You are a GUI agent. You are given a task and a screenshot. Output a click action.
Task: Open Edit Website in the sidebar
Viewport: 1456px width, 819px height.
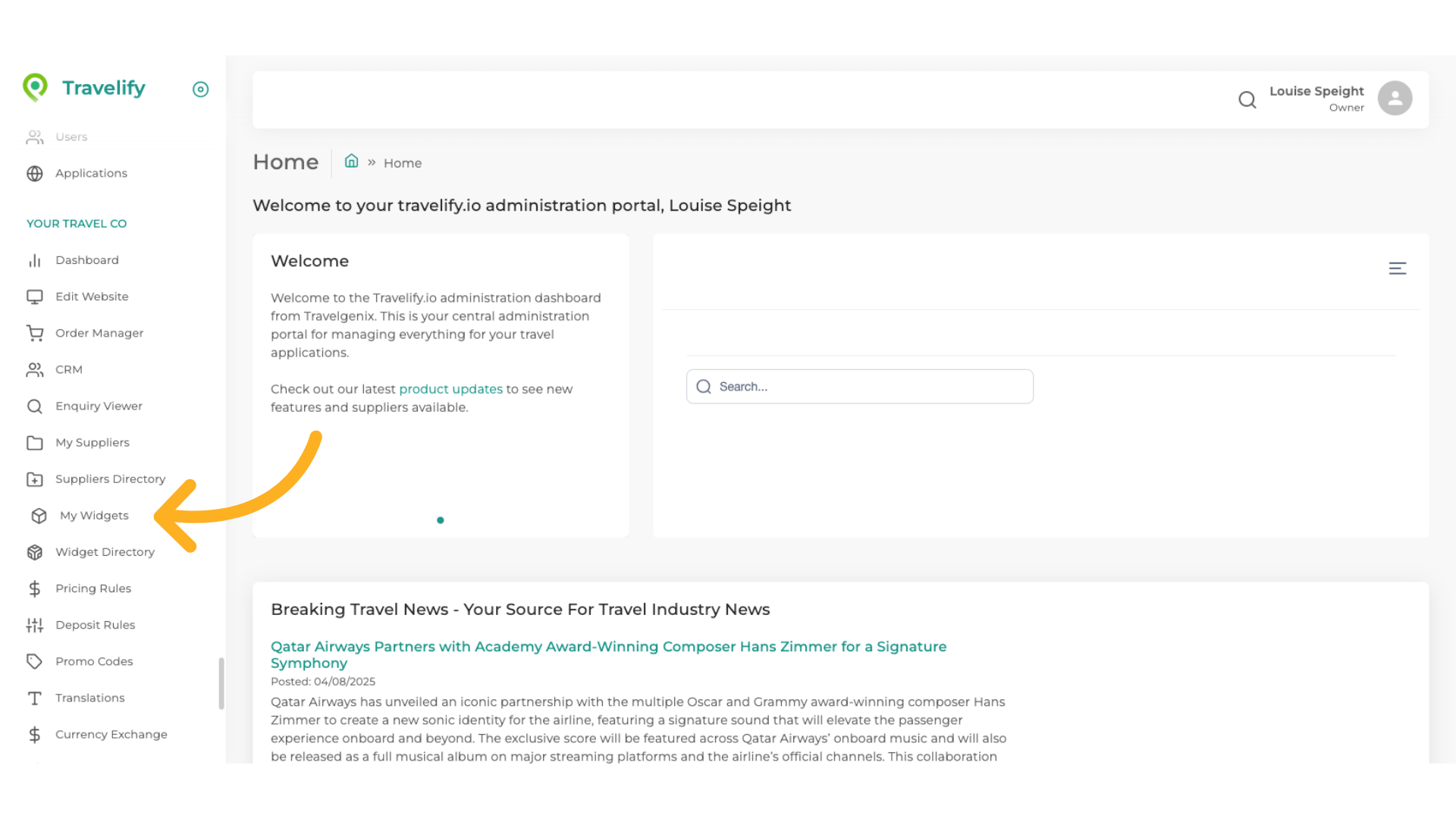pos(91,297)
